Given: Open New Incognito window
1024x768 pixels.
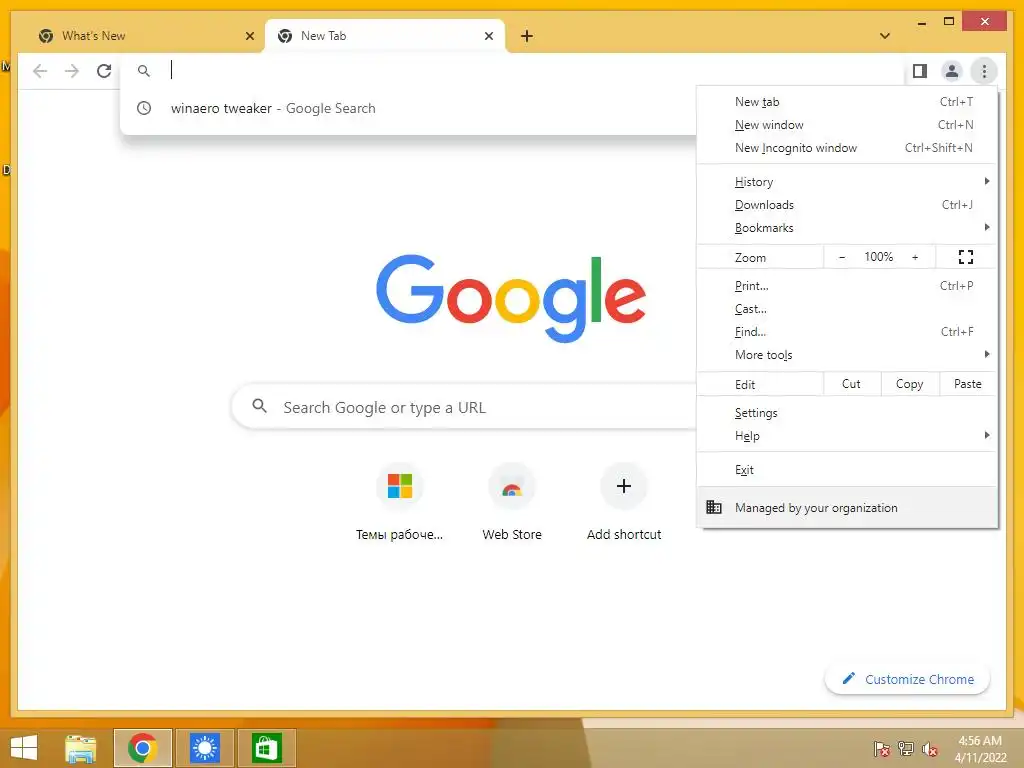Looking at the screenshot, I should (x=847, y=148).
